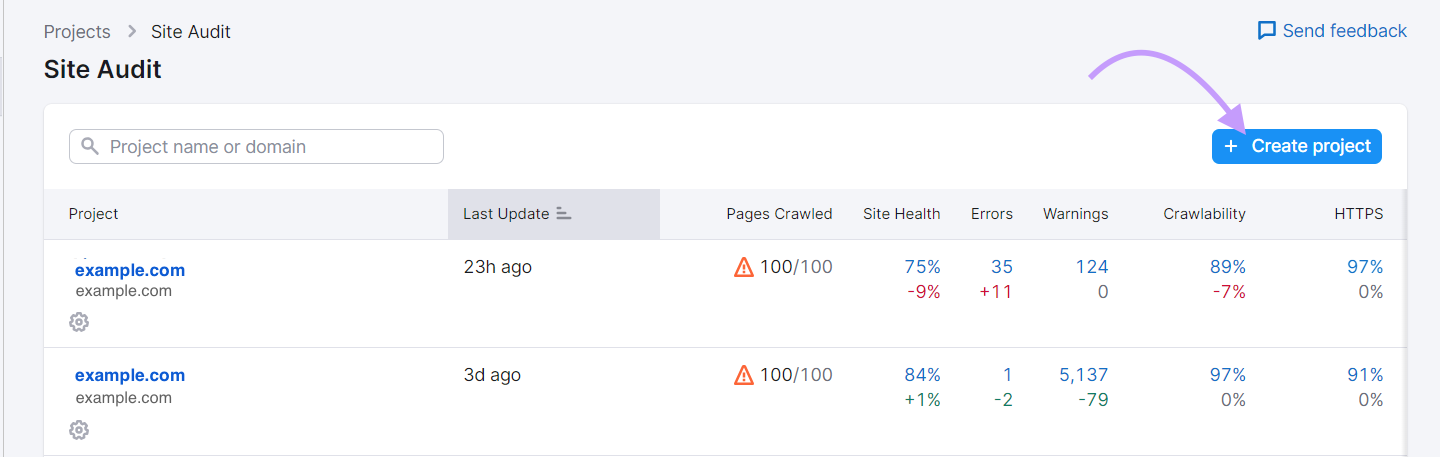
Task: Click the Site Health column header
Action: pos(901,213)
